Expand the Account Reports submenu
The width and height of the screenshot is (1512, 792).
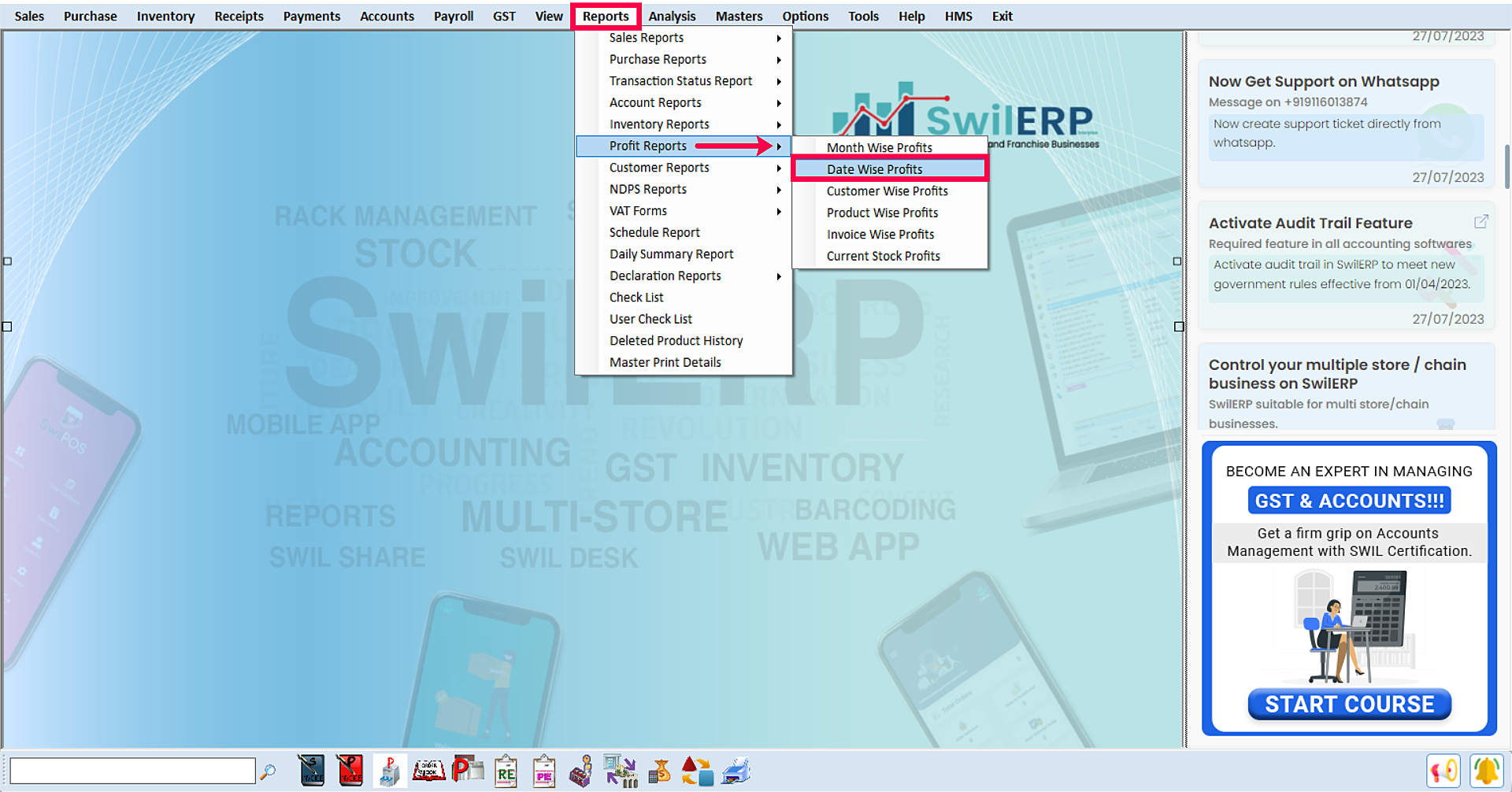[684, 102]
